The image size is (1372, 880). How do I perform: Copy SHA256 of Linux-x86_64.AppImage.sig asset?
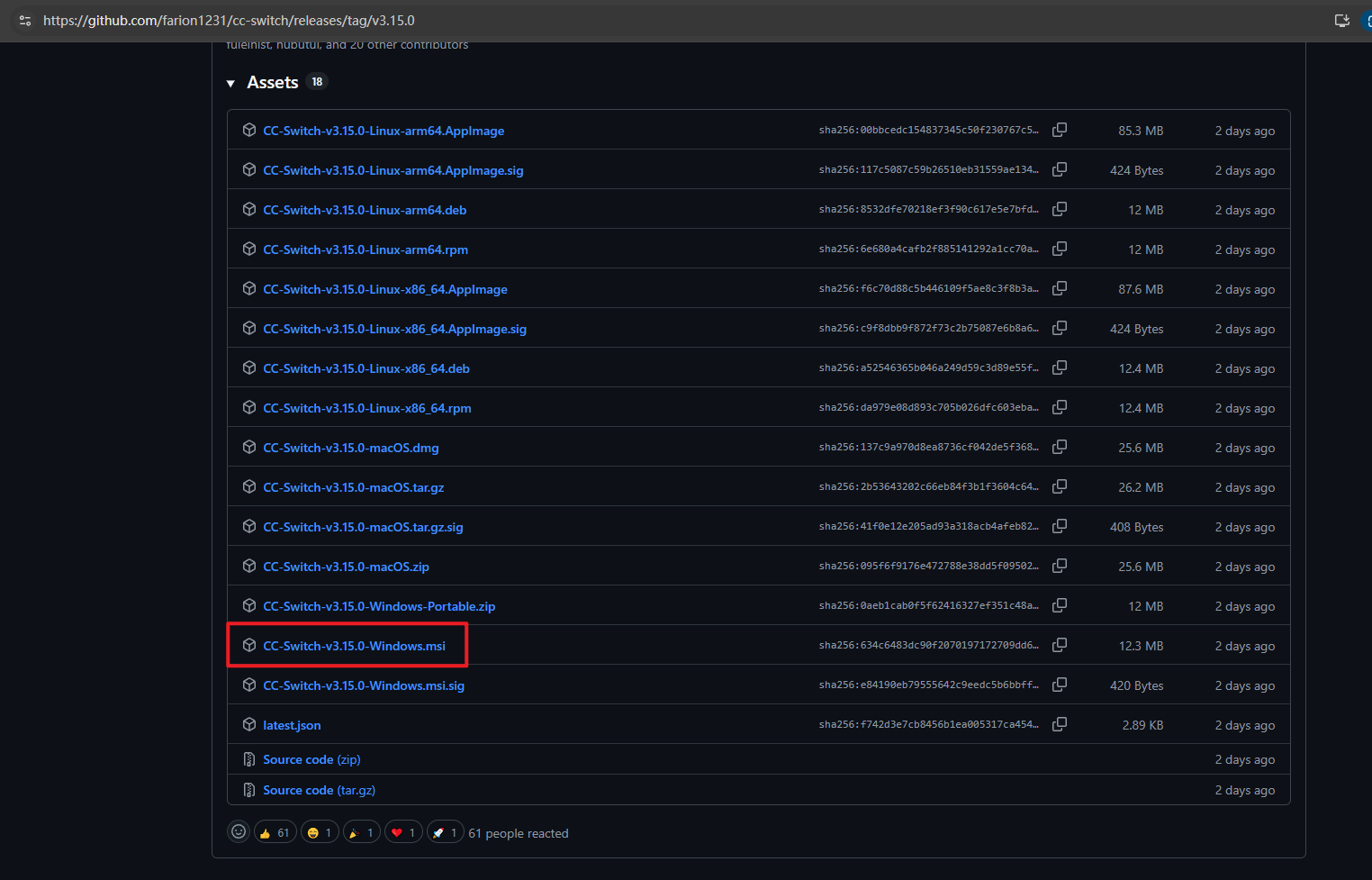[x=1060, y=328]
